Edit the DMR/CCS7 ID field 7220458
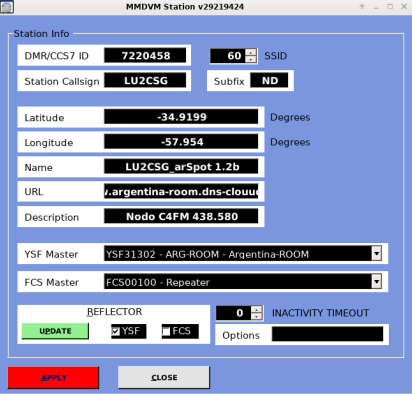 (145, 55)
